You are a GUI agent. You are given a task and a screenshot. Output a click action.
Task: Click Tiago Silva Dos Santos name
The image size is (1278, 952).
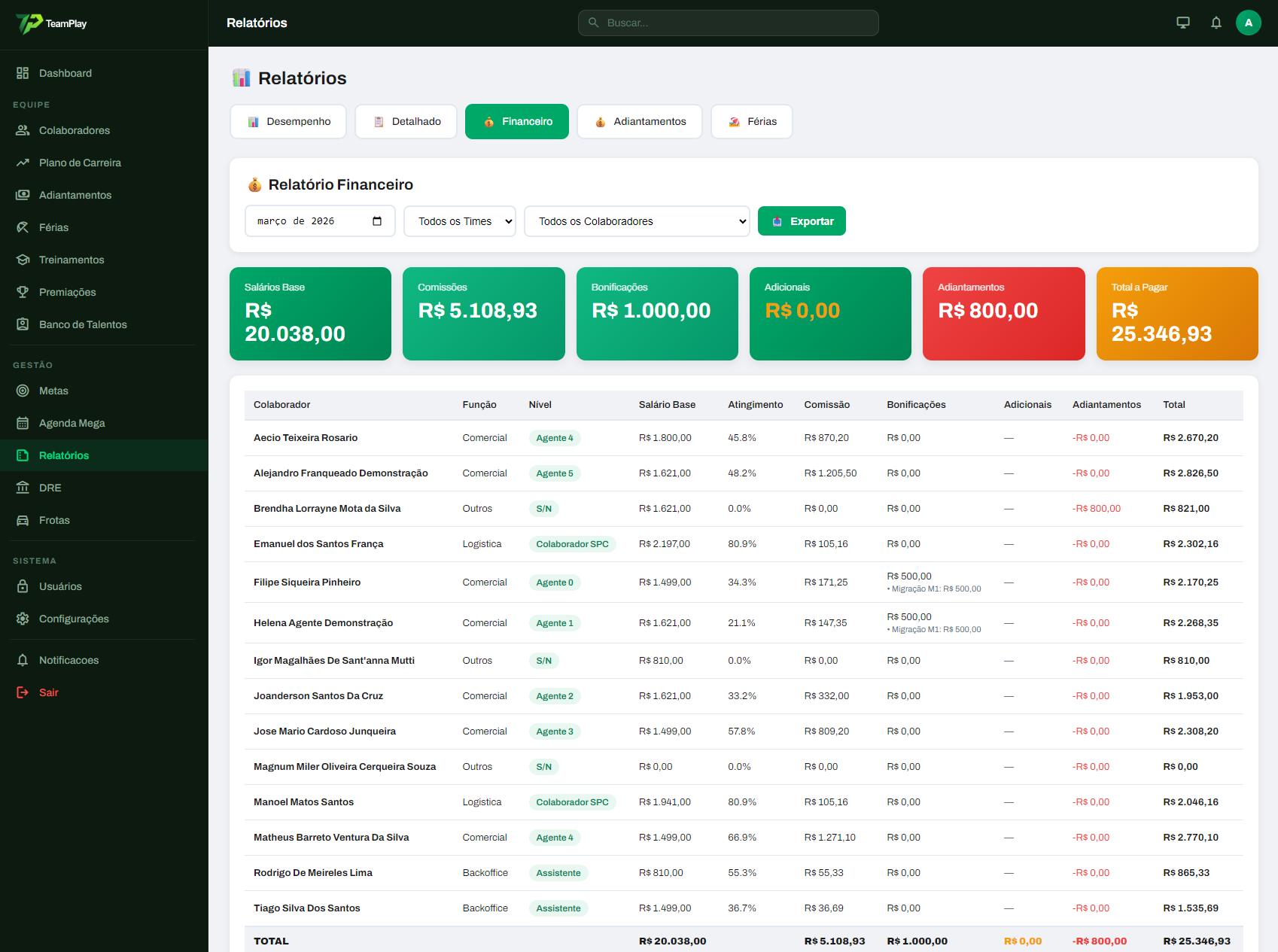307,908
